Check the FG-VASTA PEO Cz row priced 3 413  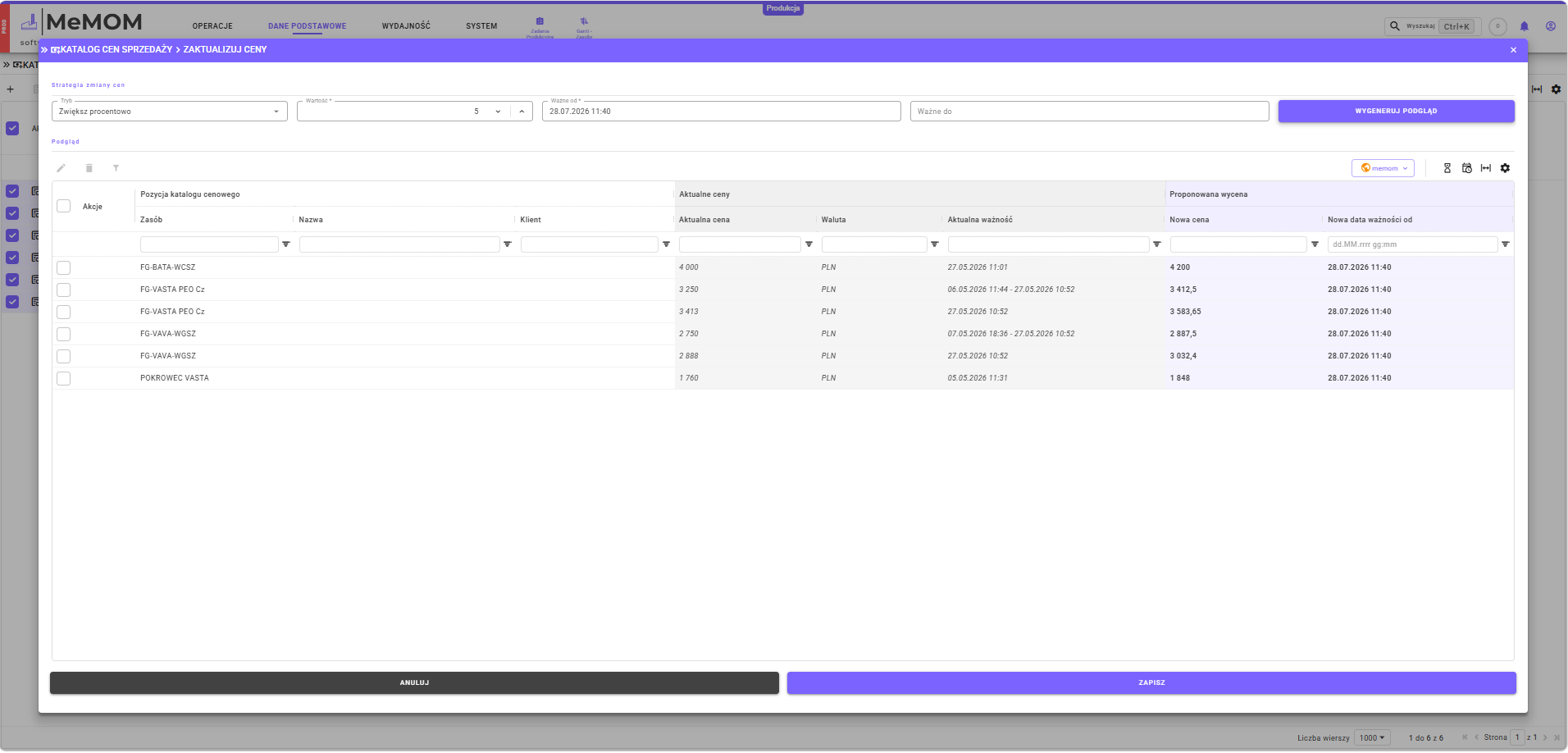64,312
